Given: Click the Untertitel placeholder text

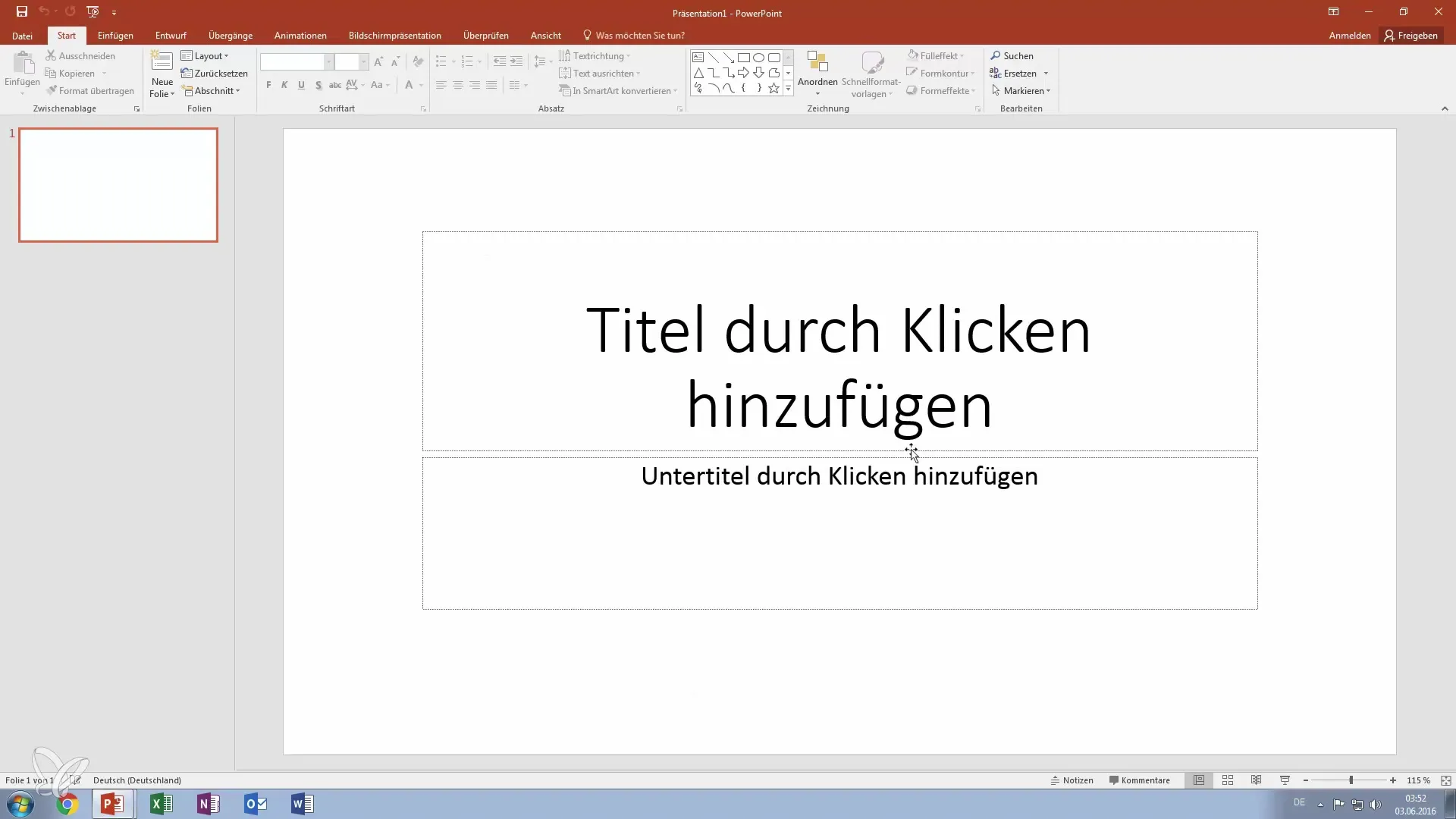Looking at the screenshot, I should [839, 476].
